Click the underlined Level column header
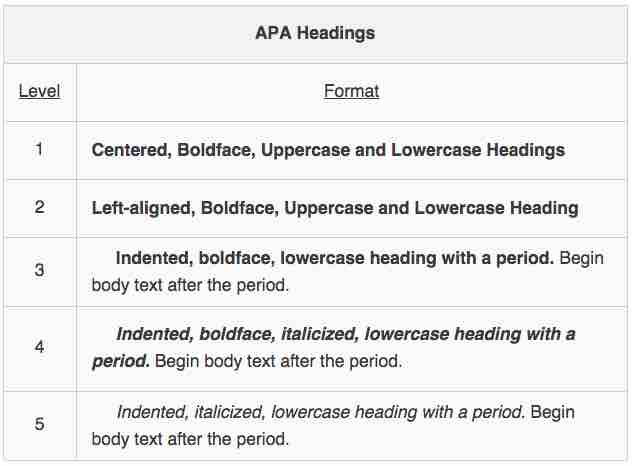This screenshot has height=466, width=632. pos(39,91)
